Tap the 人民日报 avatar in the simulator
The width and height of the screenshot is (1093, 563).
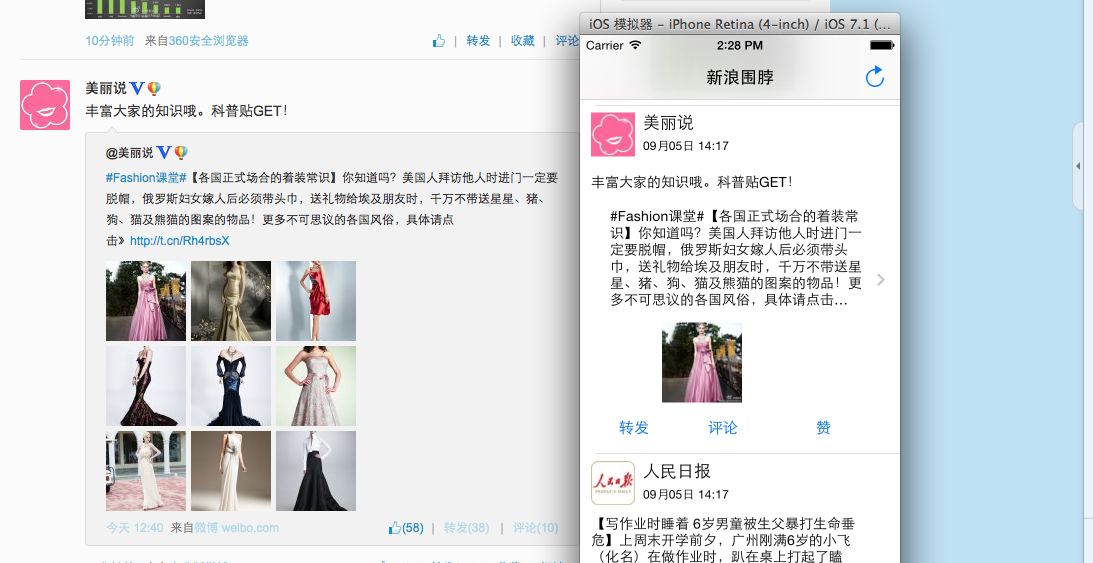pos(613,483)
